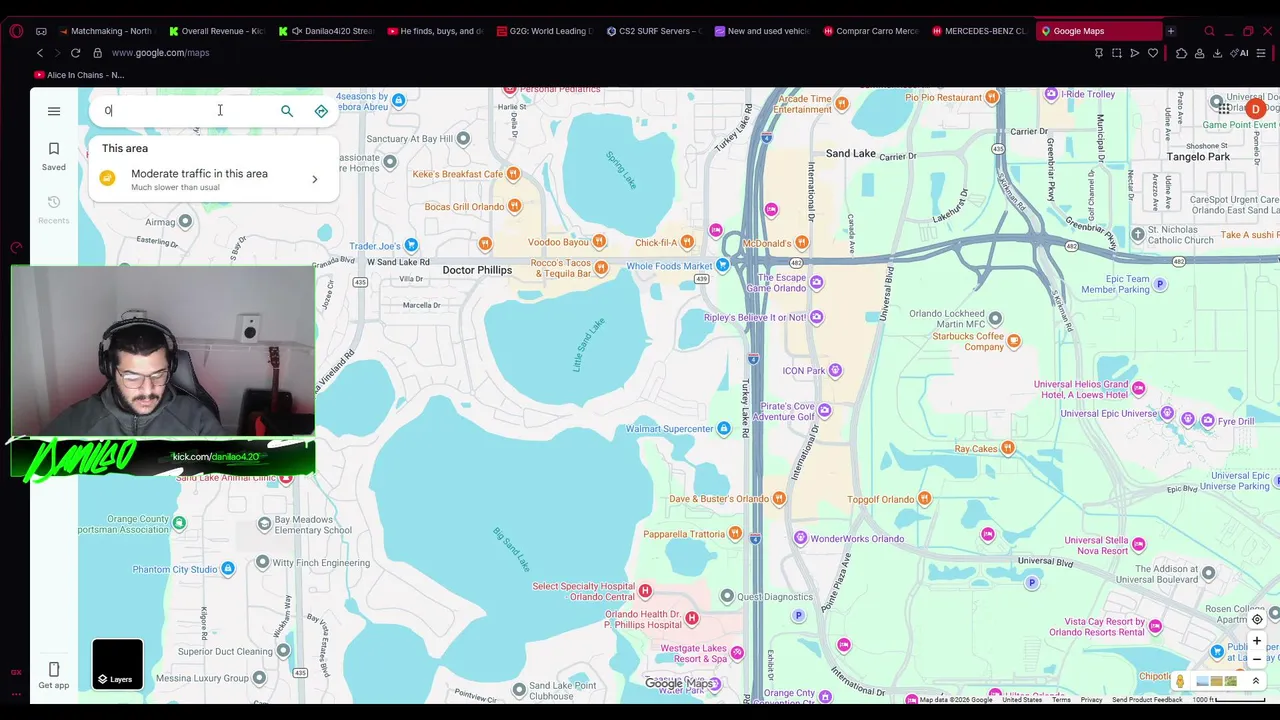The image size is (1280, 720).
Task: Open the Google account avatar D
Action: click(1256, 109)
